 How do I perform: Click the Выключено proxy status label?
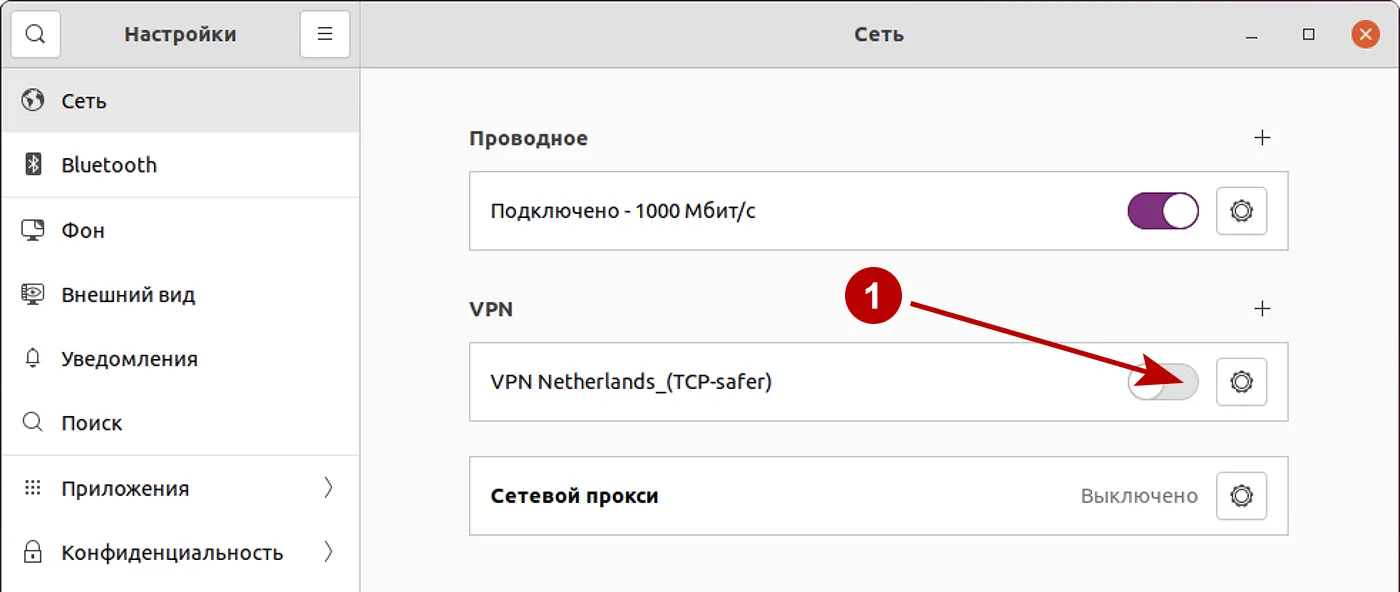(1141, 495)
